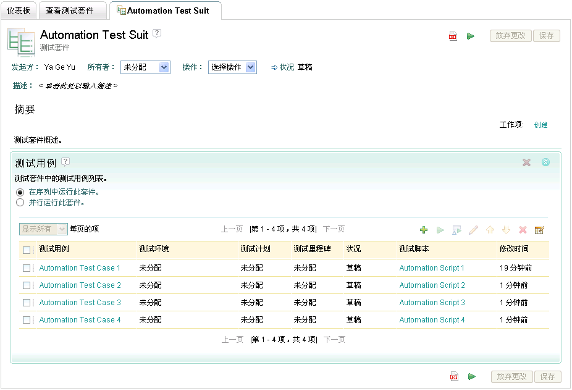The height and width of the screenshot is (390, 572).
Task: Open help icon beside Automation Test Suit title
Action: click(156, 33)
